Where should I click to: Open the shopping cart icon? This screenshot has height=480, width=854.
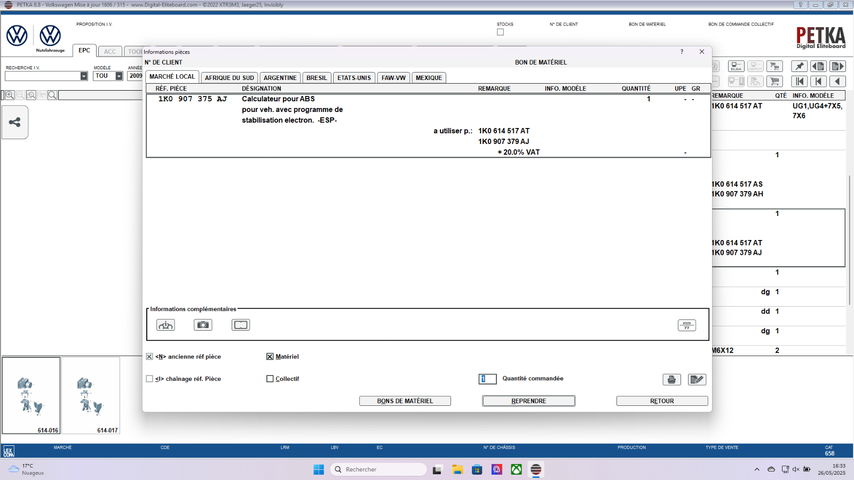point(774,81)
